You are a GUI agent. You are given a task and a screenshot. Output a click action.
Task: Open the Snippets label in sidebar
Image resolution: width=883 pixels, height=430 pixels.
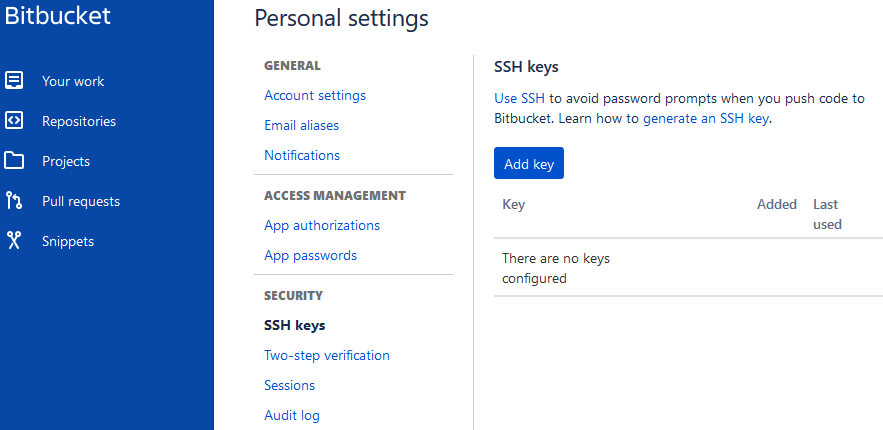click(68, 241)
